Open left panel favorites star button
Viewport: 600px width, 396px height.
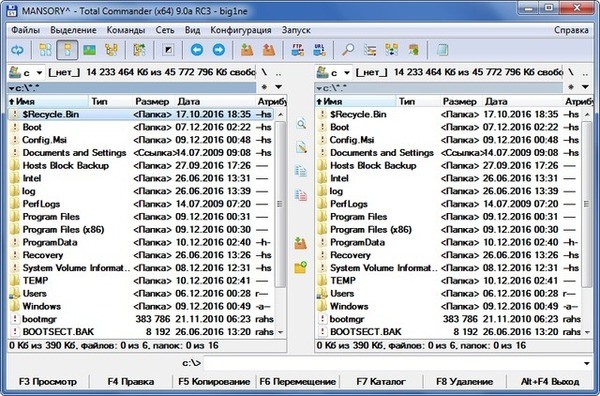click(x=264, y=87)
